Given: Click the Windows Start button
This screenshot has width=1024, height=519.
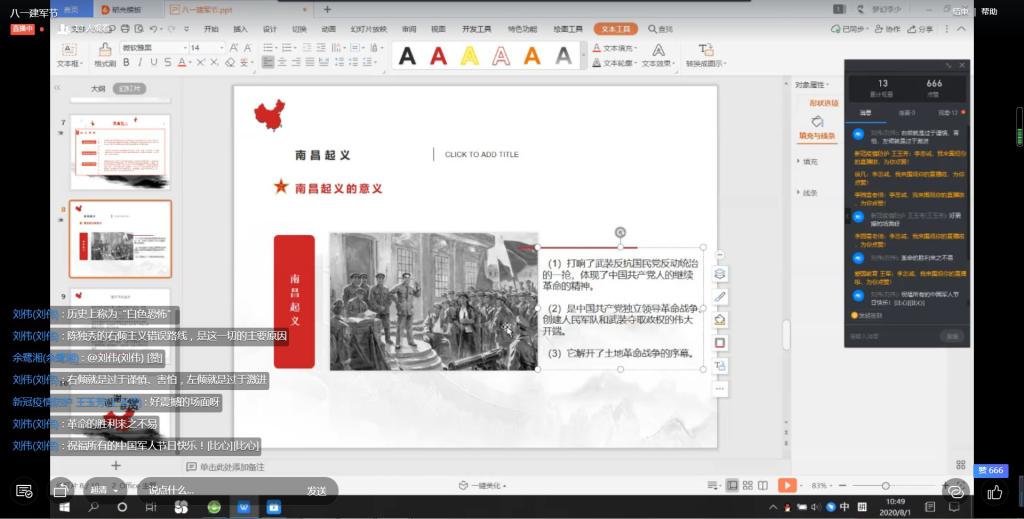Looking at the screenshot, I should tap(65, 507).
